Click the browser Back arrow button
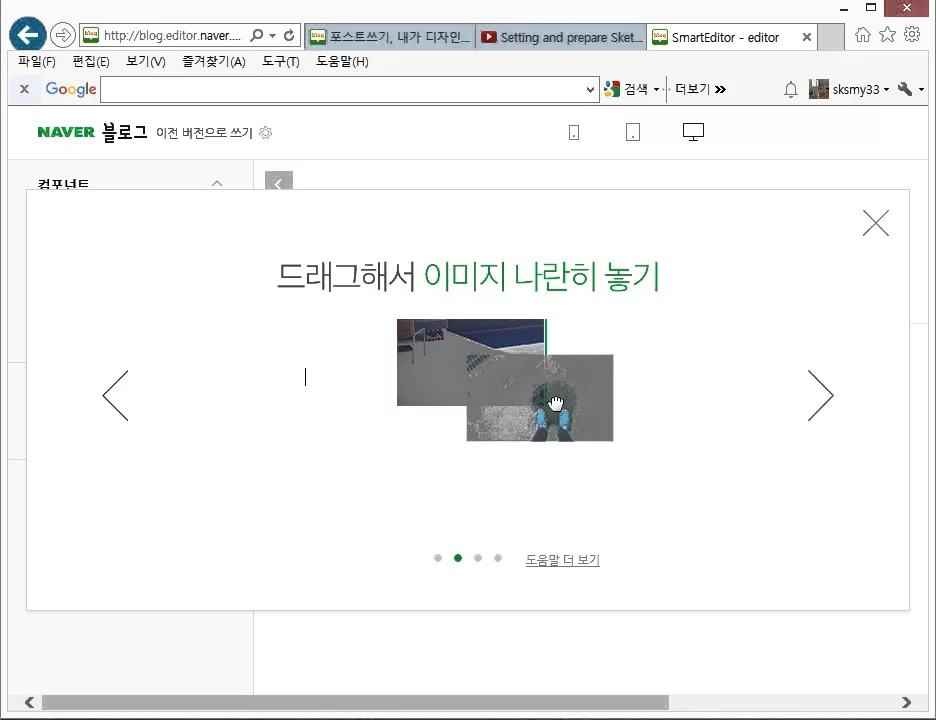 tap(27, 35)
